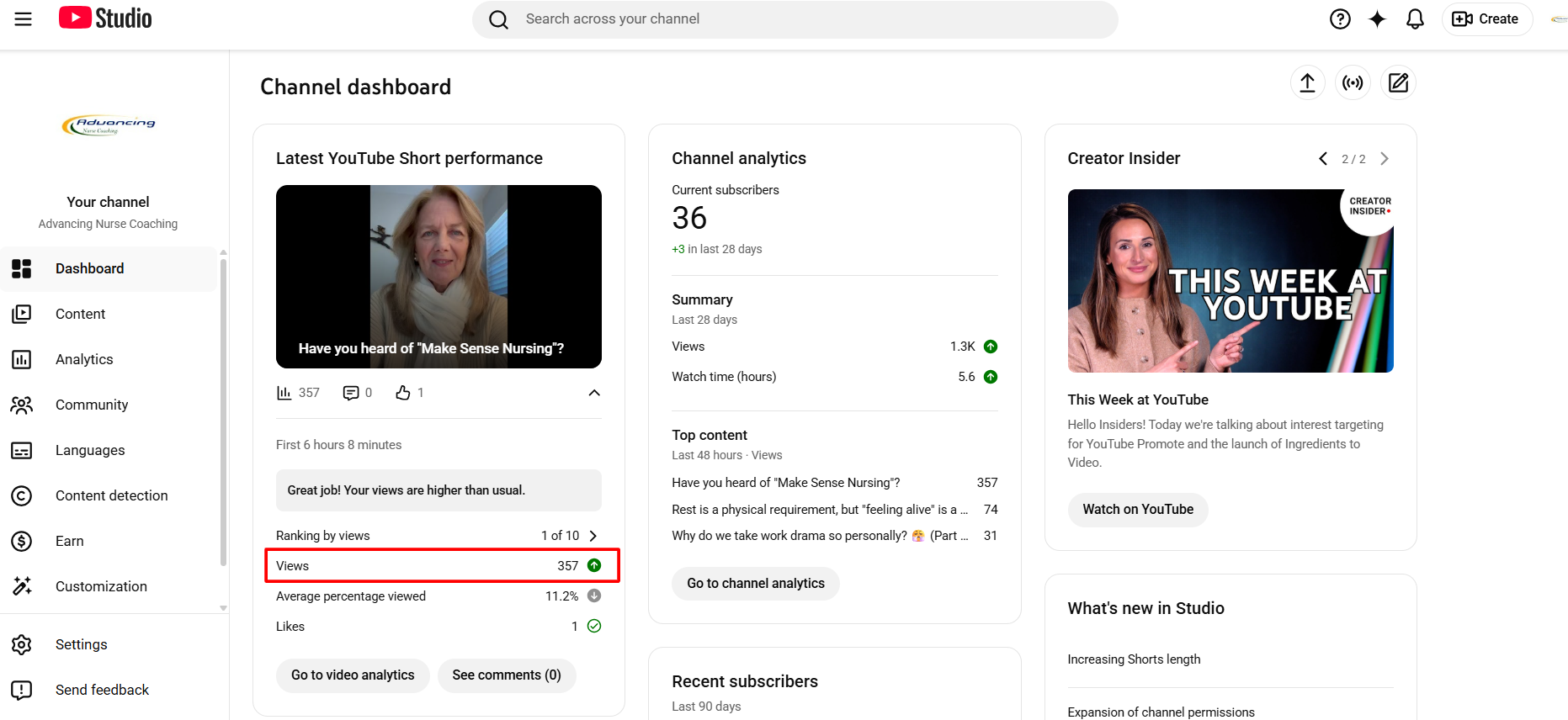Expand Ranking by views chevron

click(x=593, y=536)
